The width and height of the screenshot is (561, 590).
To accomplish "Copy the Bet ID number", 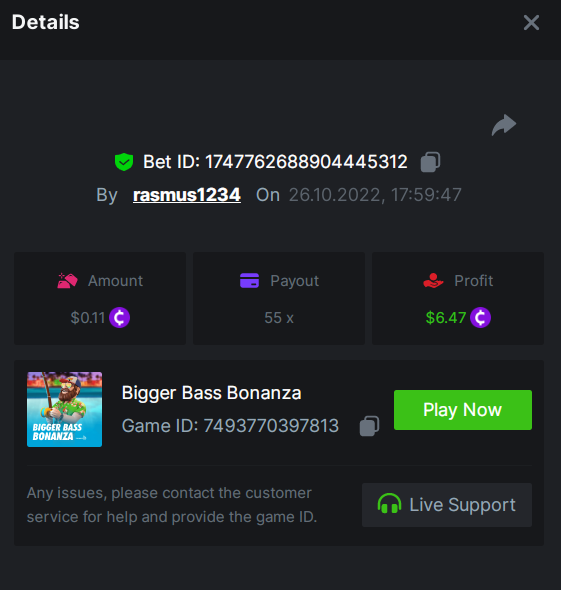I will click(430, 162).
